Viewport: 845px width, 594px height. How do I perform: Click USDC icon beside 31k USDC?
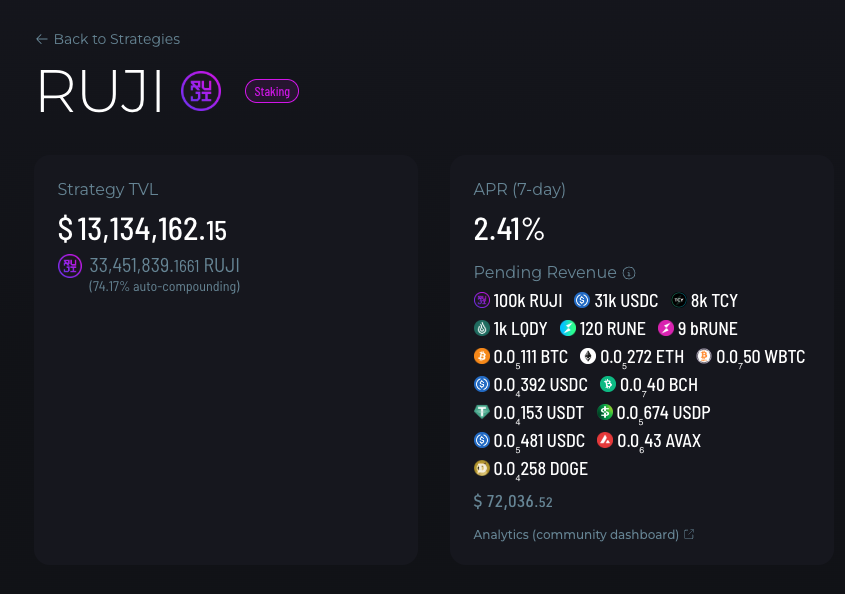582,300
